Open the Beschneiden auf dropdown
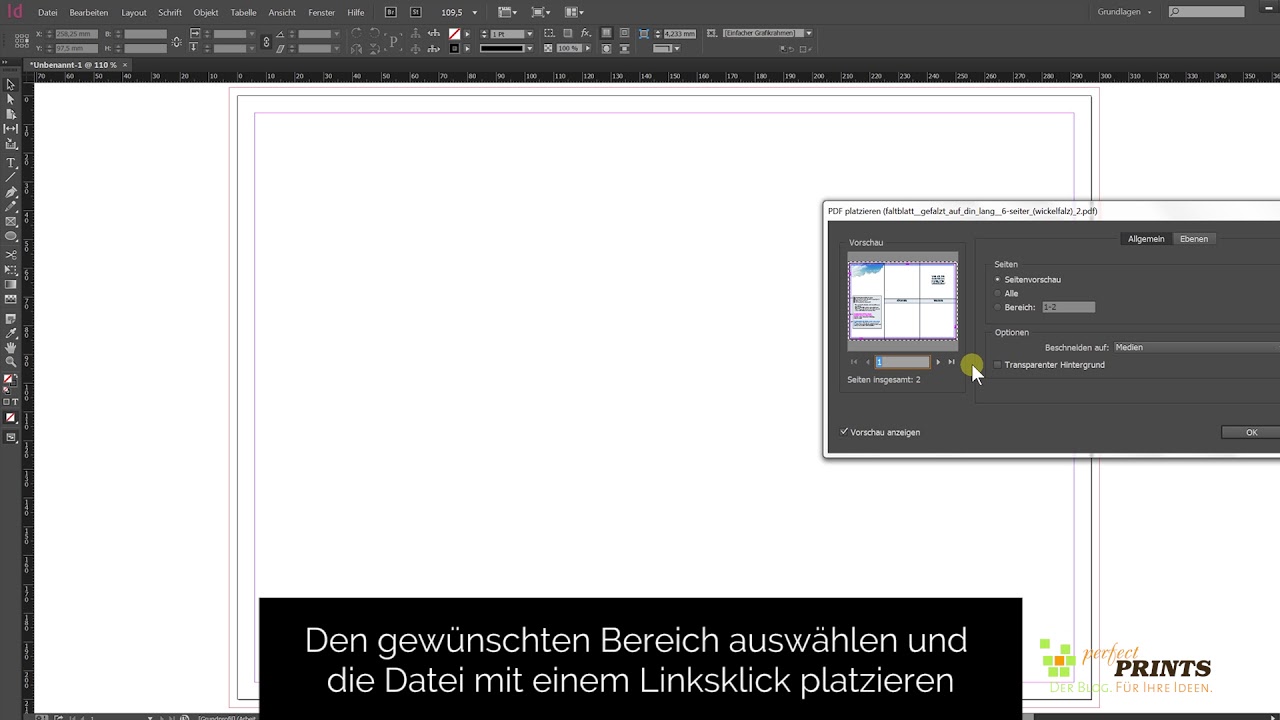 (1196, 347)
